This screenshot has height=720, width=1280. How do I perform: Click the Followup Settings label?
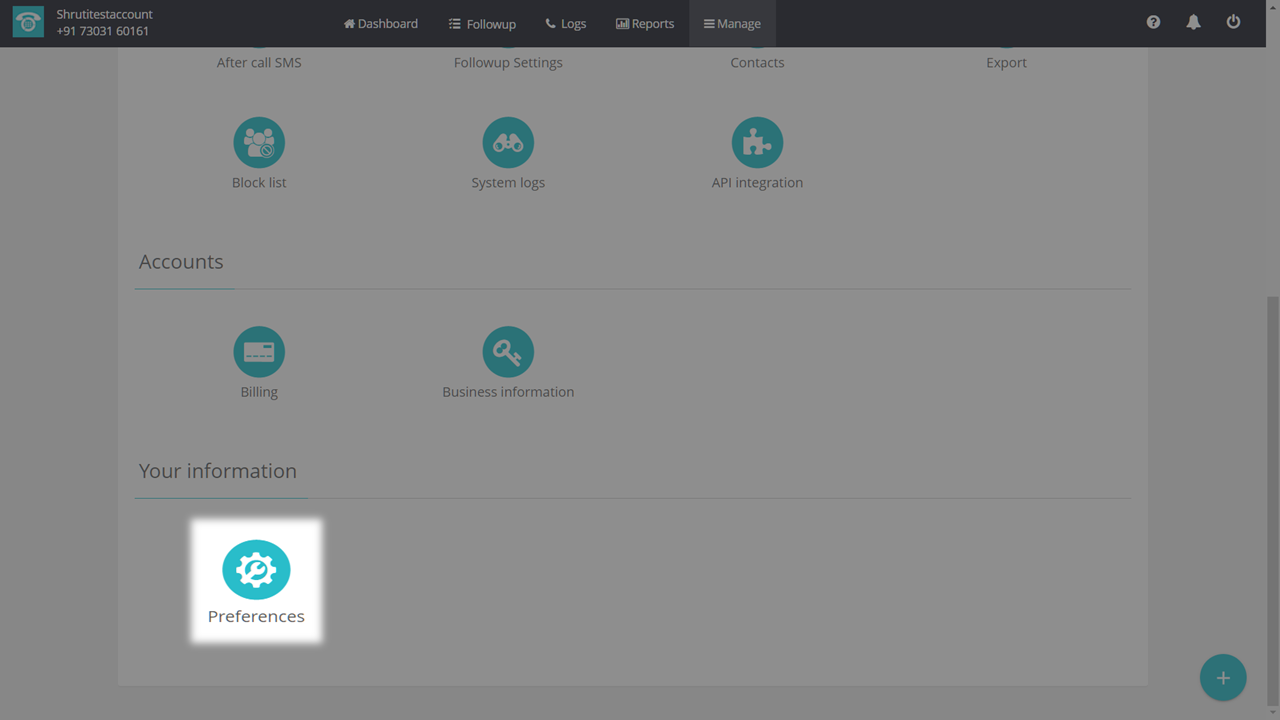tap(508, 62)
